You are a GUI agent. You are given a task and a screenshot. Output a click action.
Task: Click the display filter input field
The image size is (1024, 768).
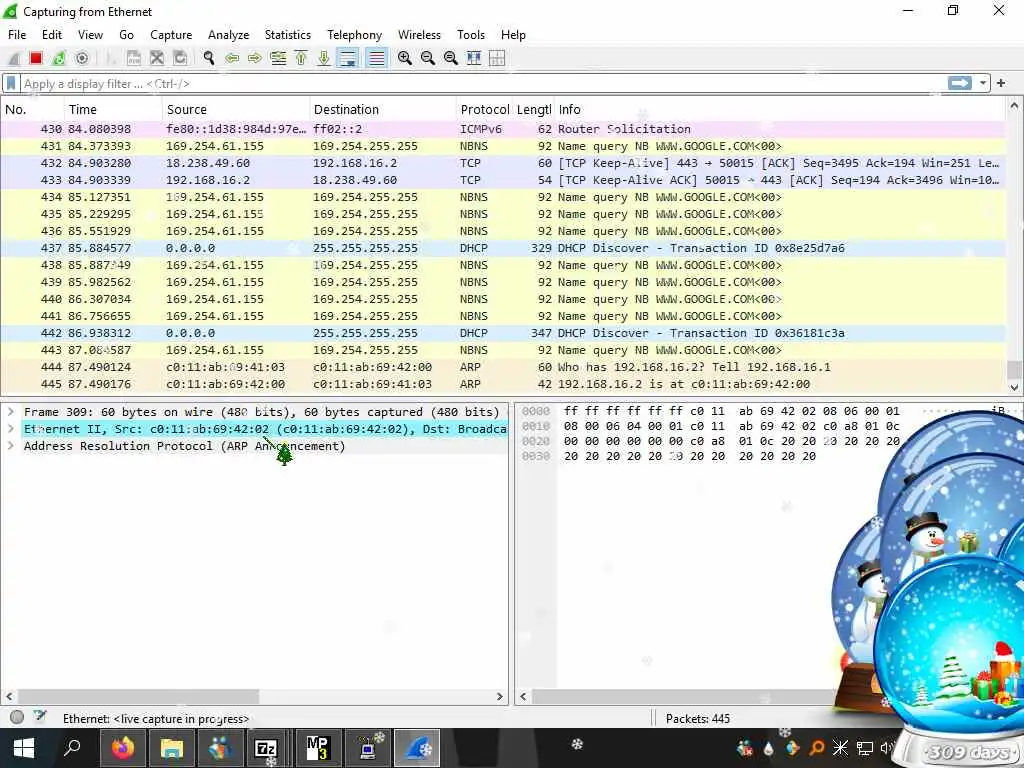coord(482,84)
